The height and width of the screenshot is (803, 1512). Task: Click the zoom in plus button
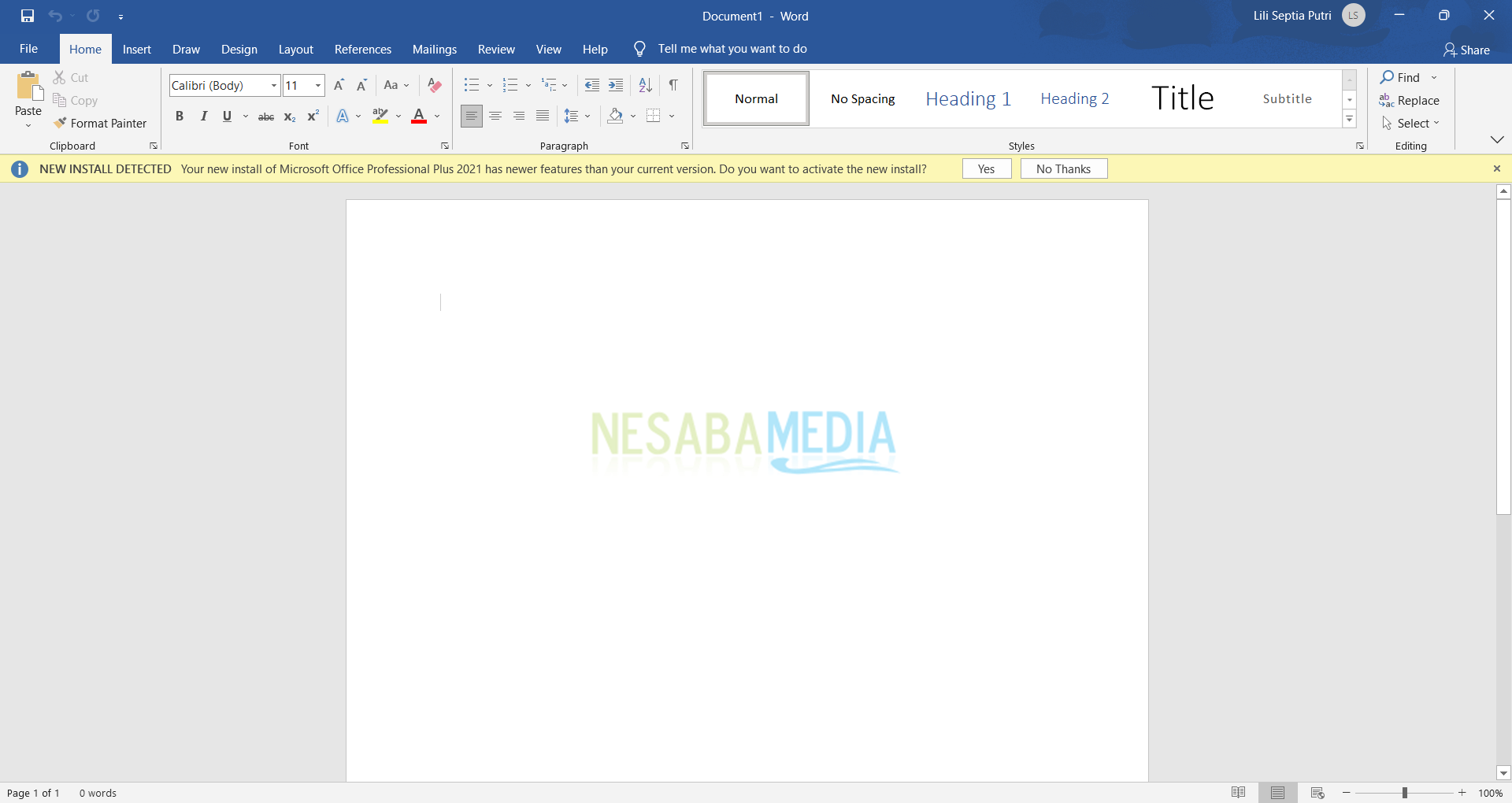(1462, 793)
